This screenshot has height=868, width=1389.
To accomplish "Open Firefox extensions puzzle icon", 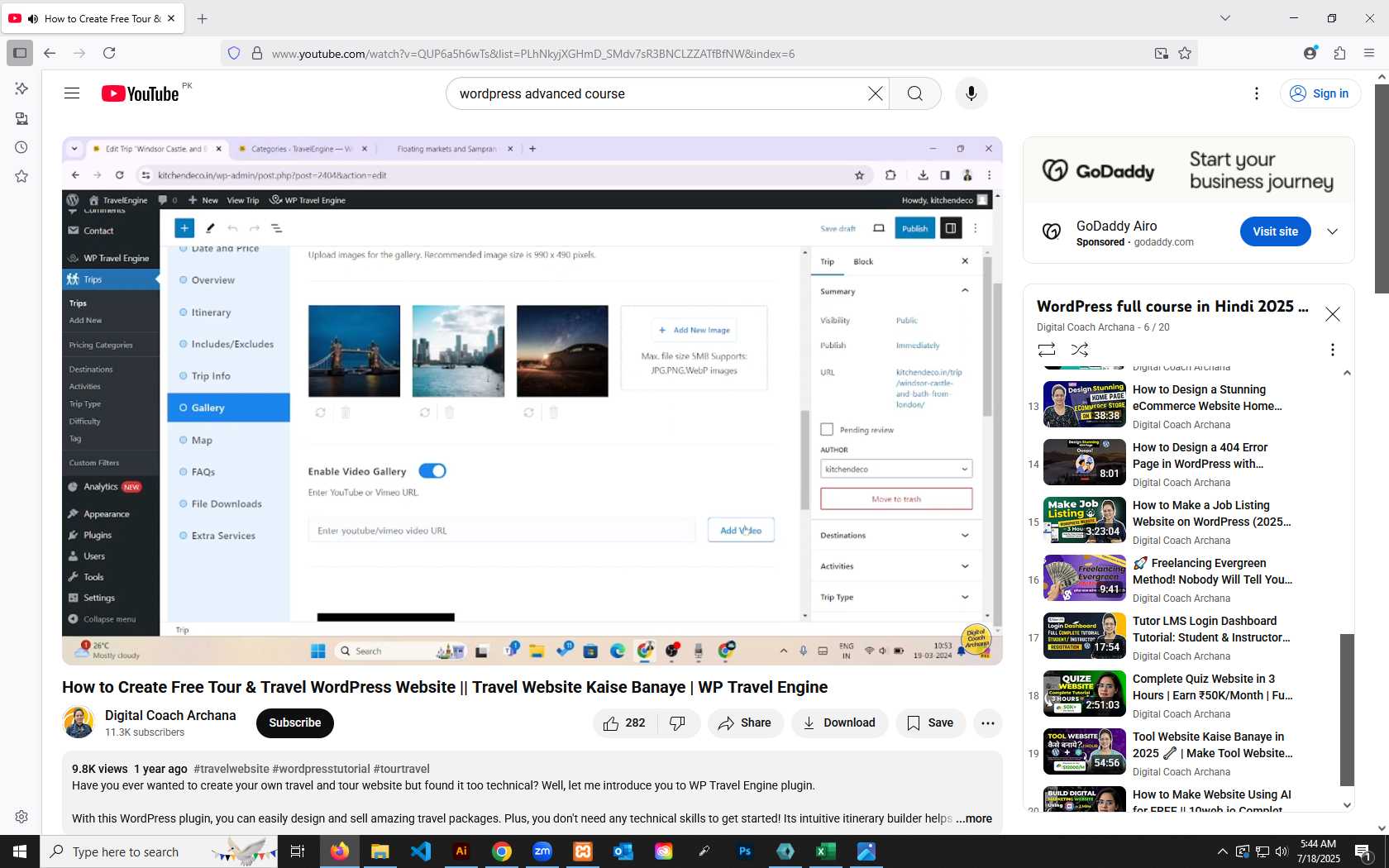I will [x=1340, y=53].
